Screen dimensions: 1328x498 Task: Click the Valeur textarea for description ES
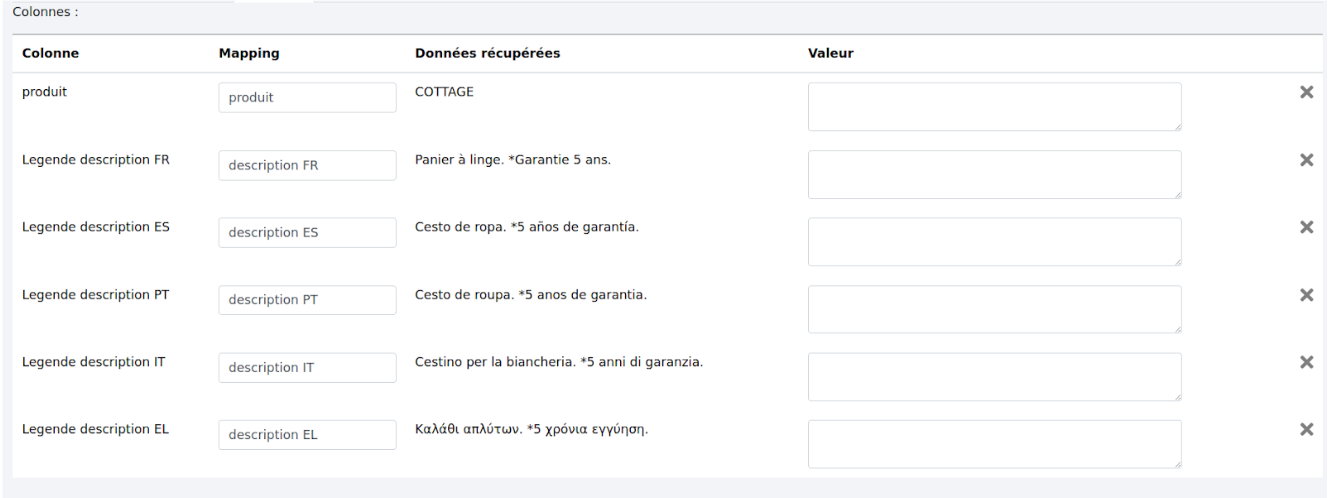pyautogui.click(x=994, y=241)
